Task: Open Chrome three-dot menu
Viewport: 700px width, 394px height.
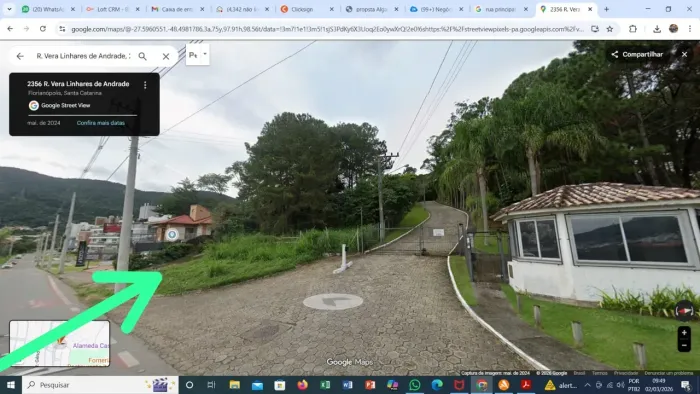Action: (x=690, y=29)
